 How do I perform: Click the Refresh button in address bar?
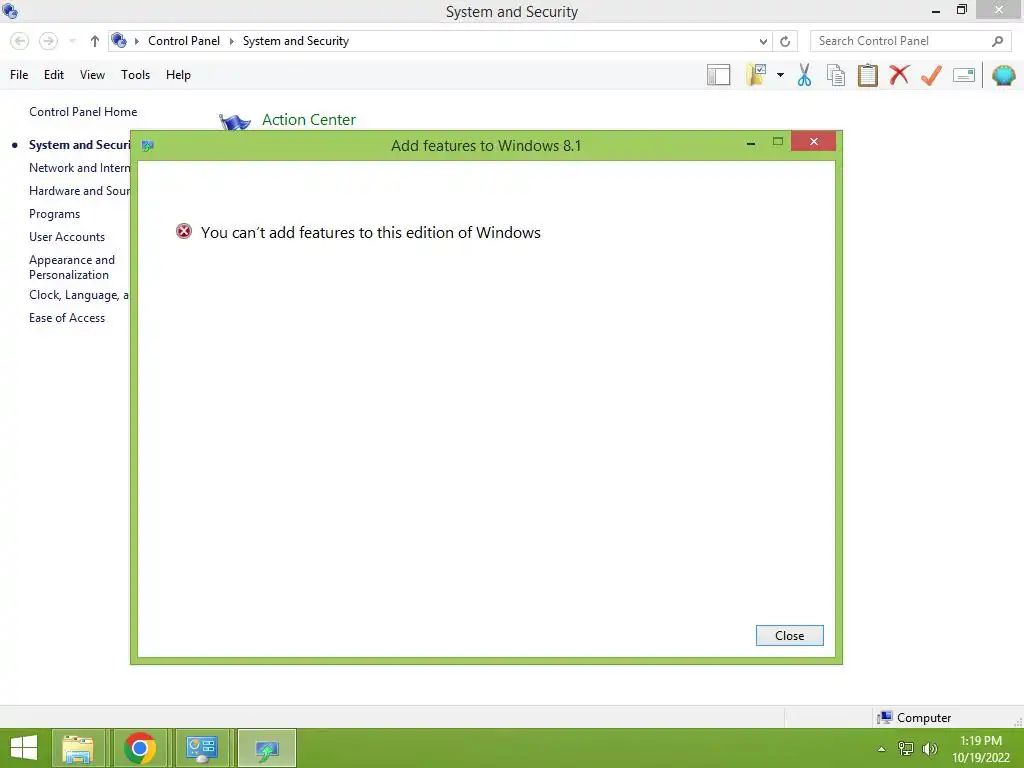coord(785,41)
